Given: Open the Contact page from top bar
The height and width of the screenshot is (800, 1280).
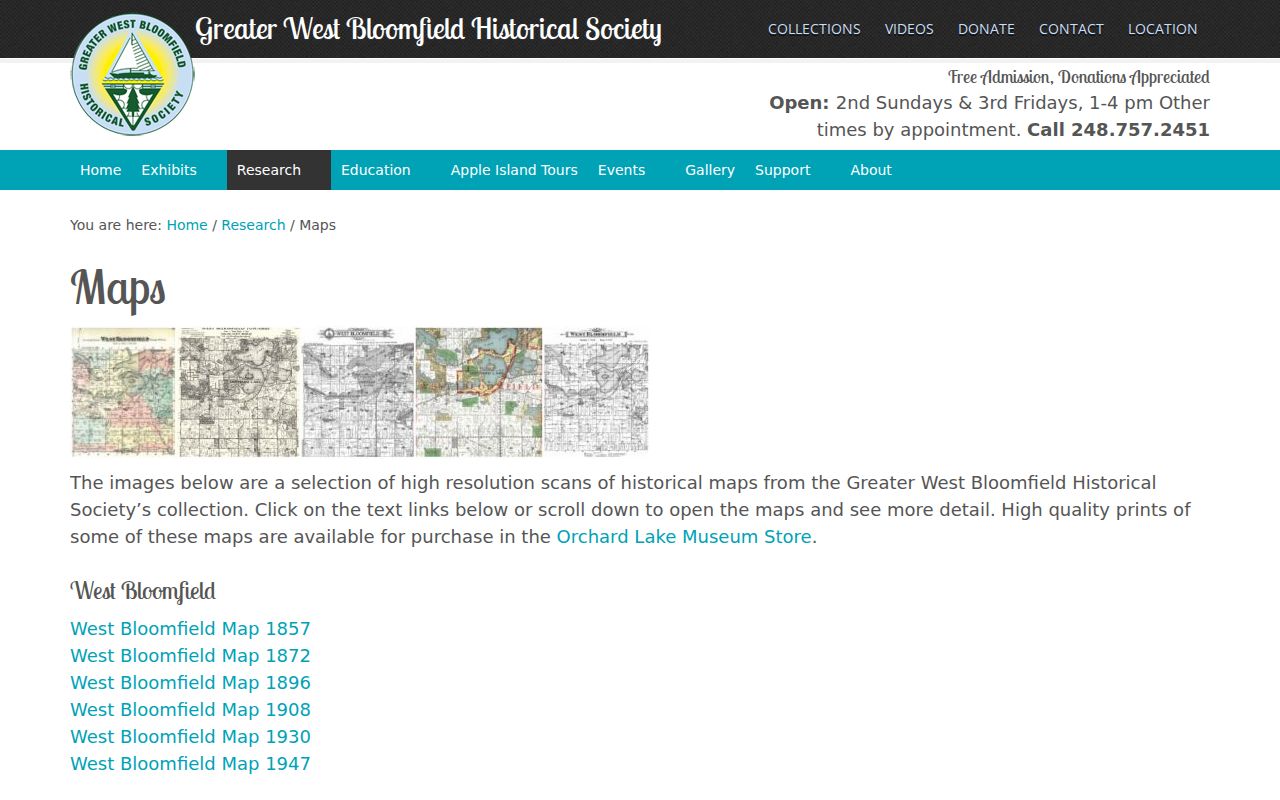Looking at the screenshot, I should pos(1071,29).
